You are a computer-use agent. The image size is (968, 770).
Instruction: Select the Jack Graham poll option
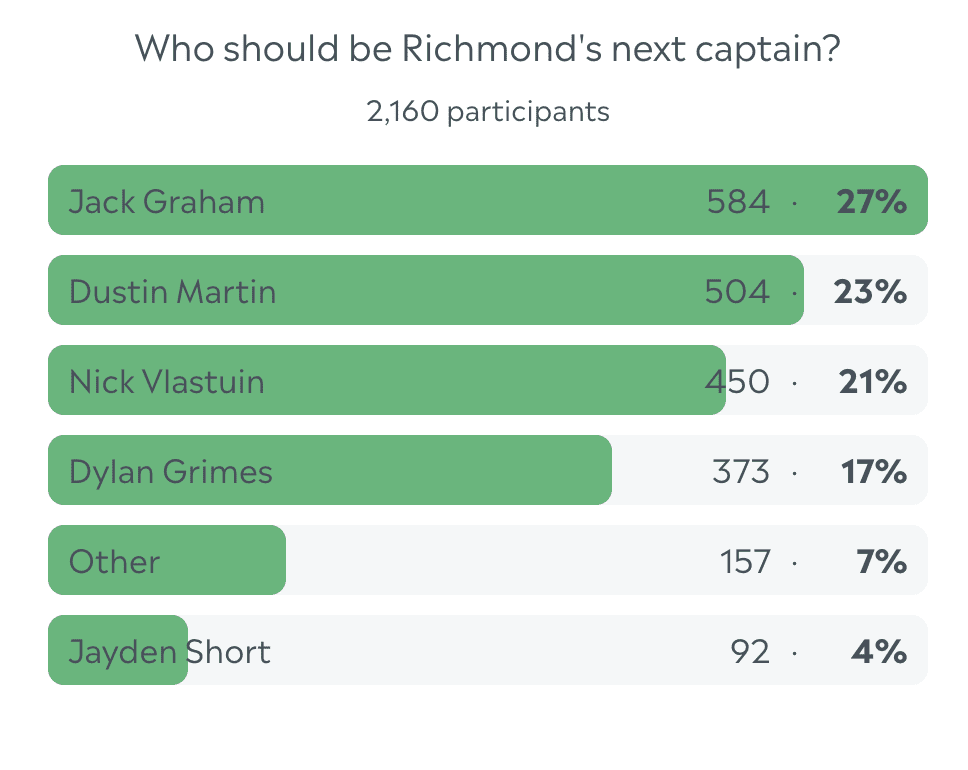488,200
